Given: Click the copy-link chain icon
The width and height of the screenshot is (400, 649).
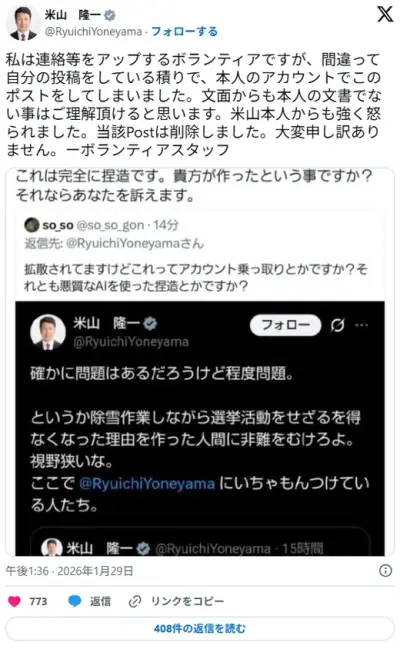Looking at the screenshot, I should (x=135, y=601).
